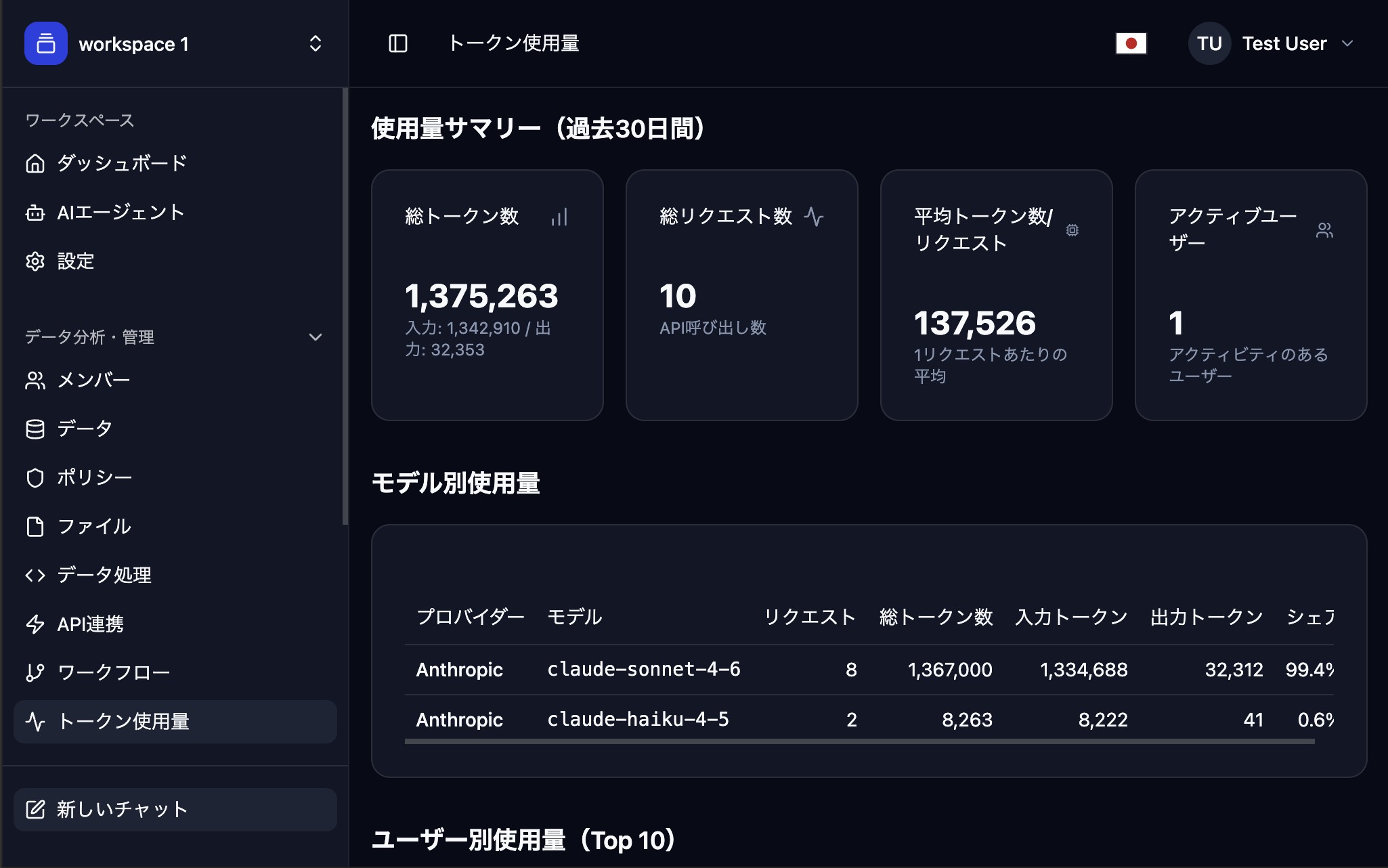Open the ファイル management page
Viewport: 1388px width, 868px height.
tap(94, 526)
